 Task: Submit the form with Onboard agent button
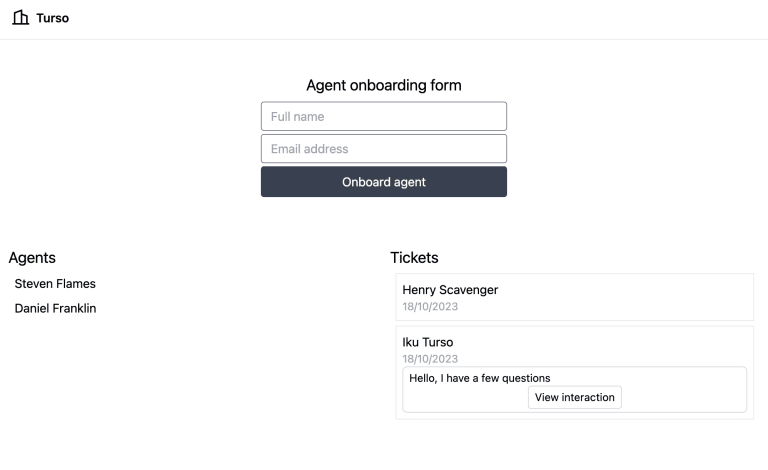point(384,182)
